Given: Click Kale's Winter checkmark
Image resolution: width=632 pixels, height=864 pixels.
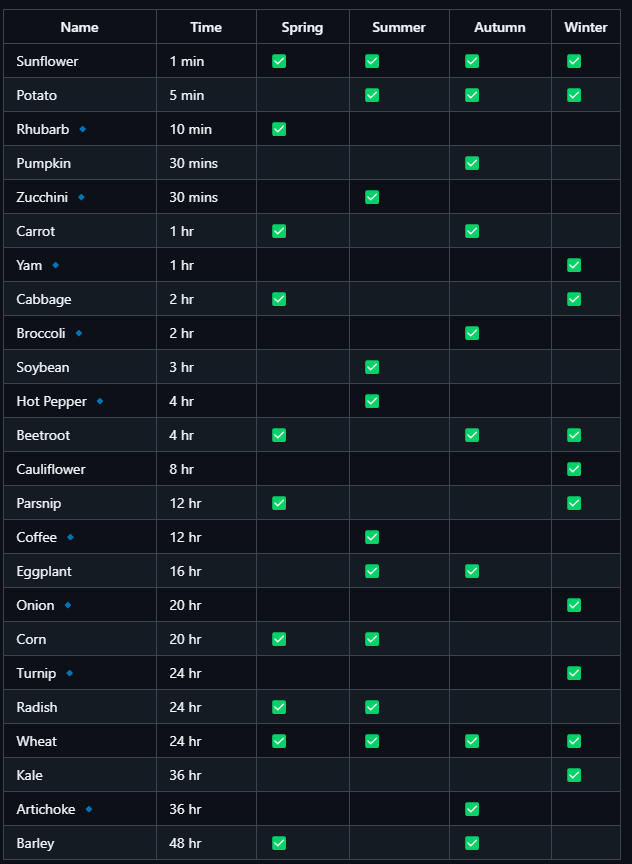Looking at the screenshot, I should click(574, 775).
